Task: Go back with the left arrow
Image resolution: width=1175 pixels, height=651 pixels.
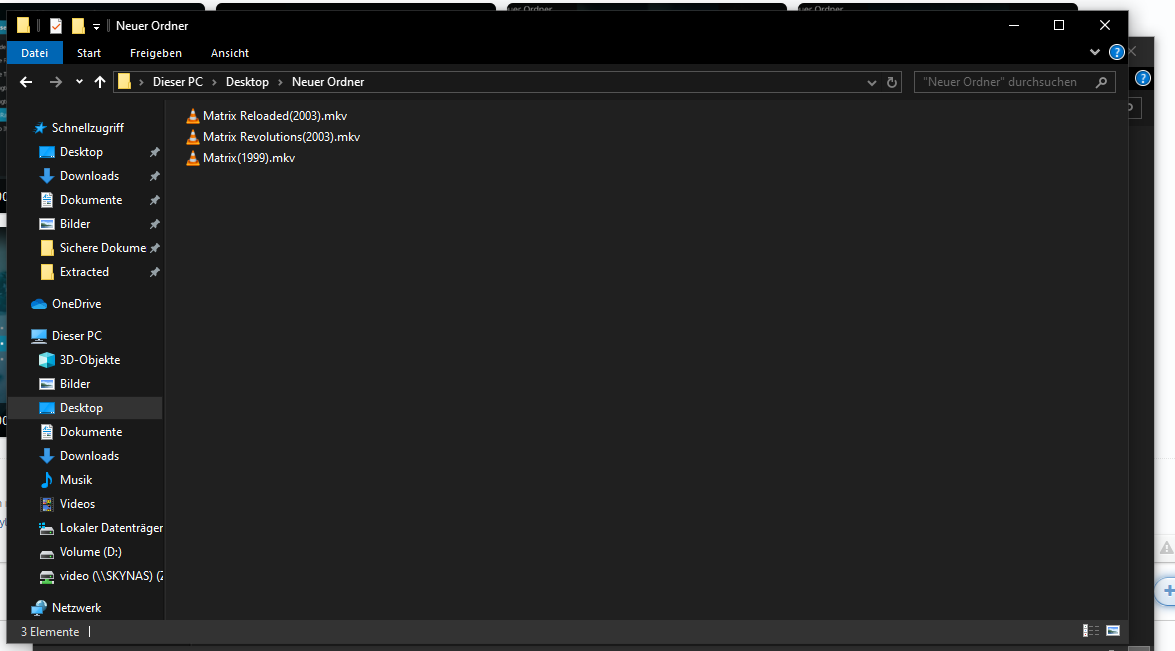Action: pyautogui.click(x=26, y=82)
